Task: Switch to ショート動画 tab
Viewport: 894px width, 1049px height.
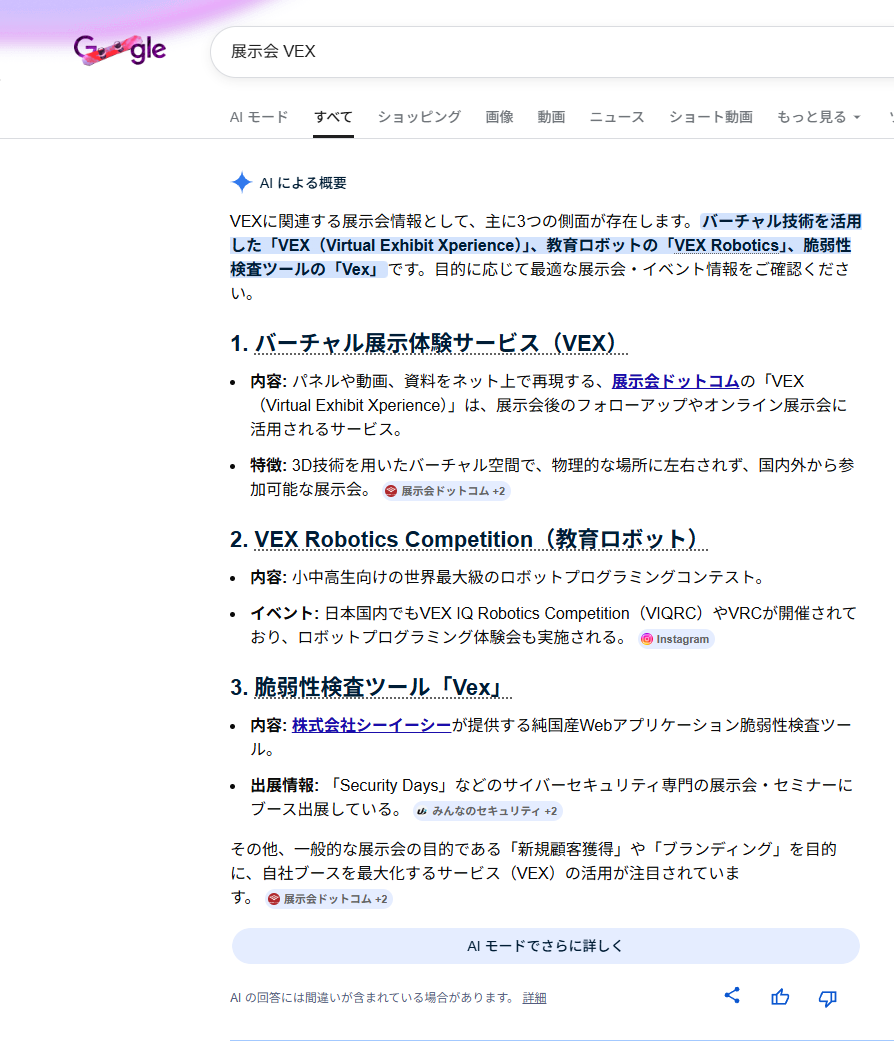Action: pos(711,117)
